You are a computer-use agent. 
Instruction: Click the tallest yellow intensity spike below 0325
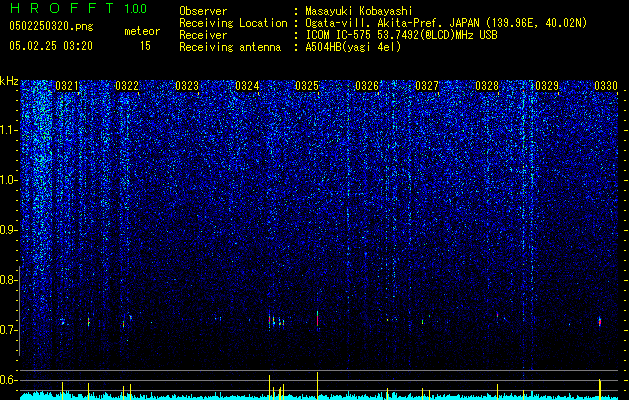[317, 386]
